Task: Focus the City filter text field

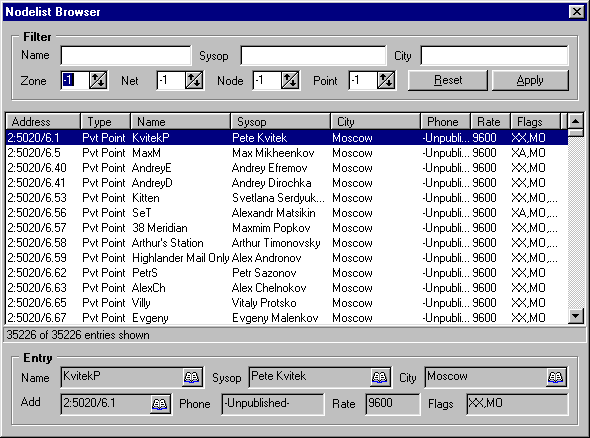Action: pos(494,56)
